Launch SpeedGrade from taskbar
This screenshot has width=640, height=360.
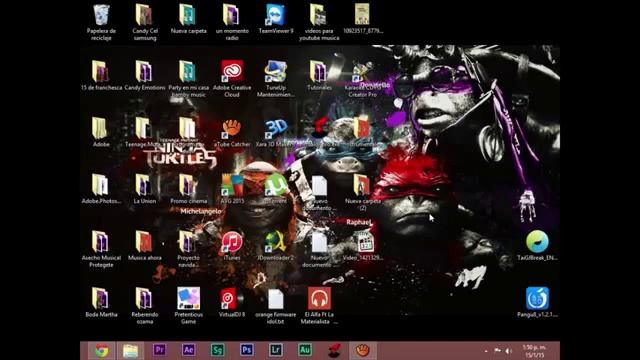pyautogui.click(x=217, y=350)
